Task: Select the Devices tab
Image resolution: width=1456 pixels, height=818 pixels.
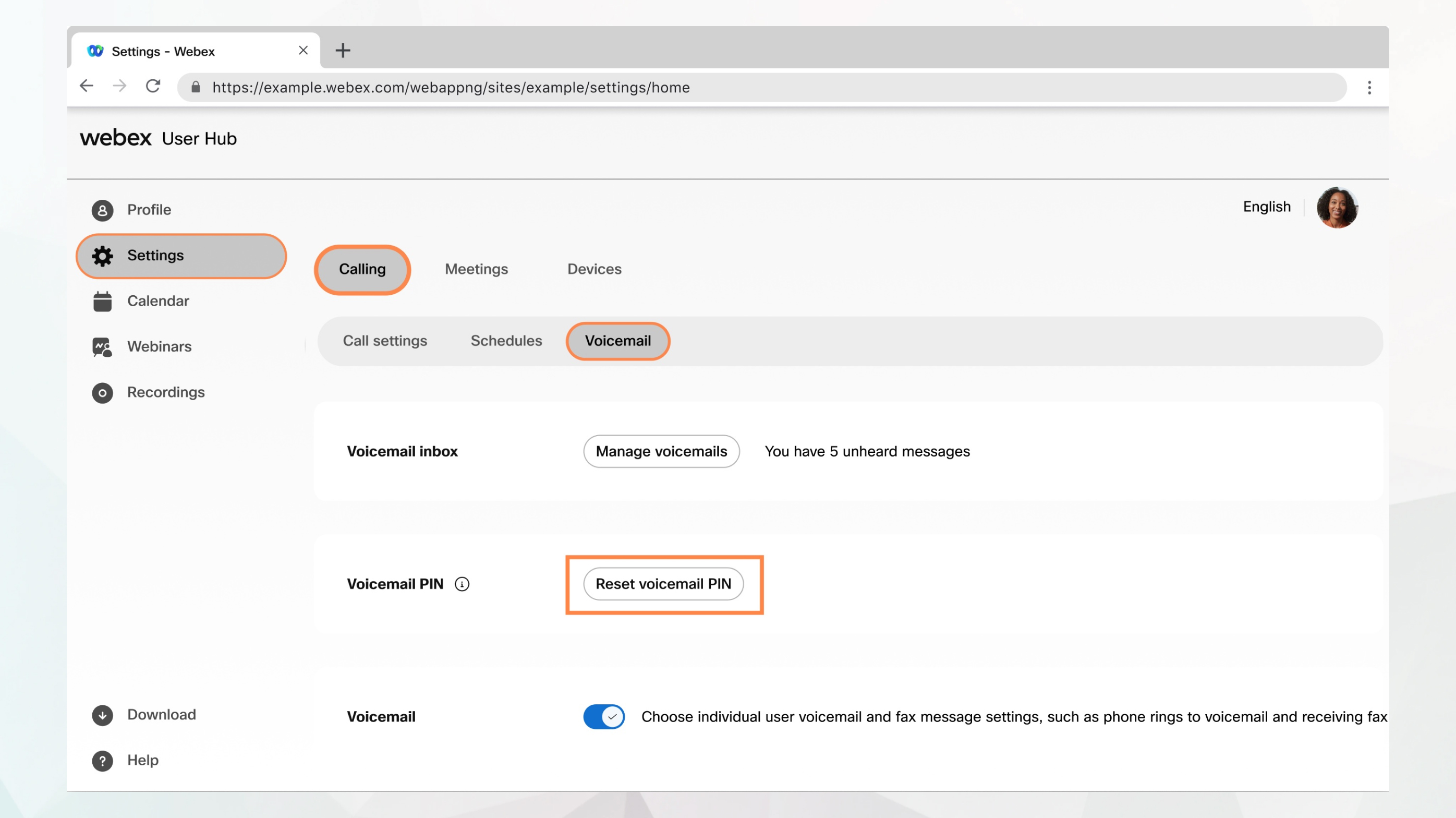Action: [x=594, y=268]
